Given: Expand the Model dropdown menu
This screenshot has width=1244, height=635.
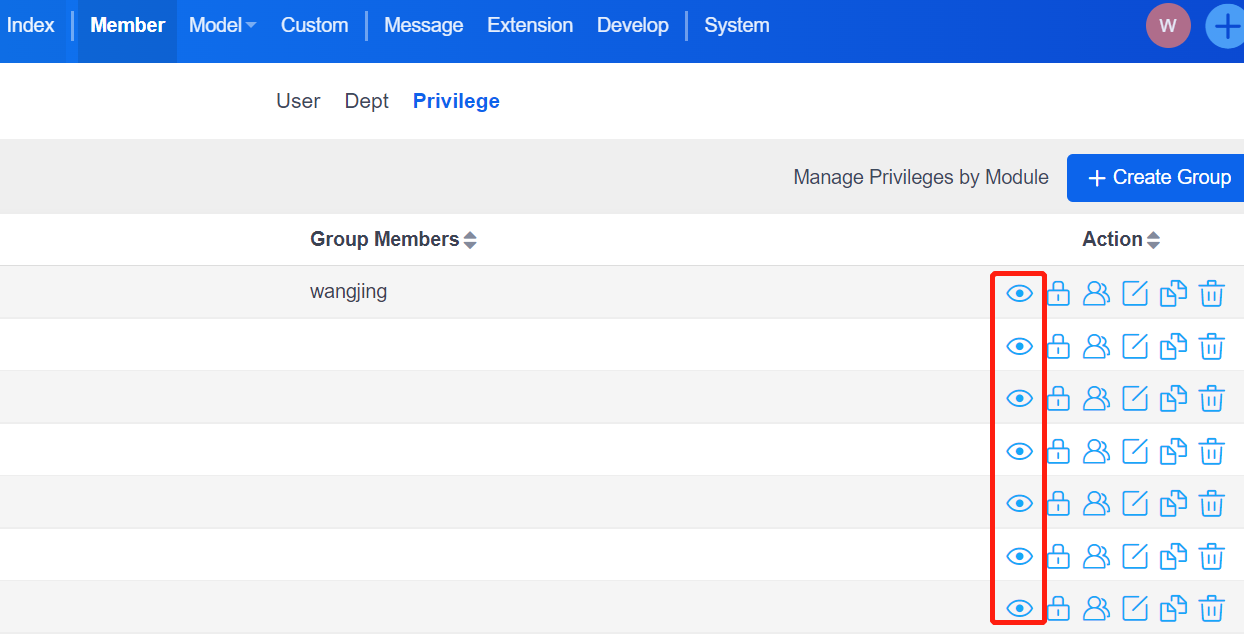Looking at the screenshot, I should point(222,26).
